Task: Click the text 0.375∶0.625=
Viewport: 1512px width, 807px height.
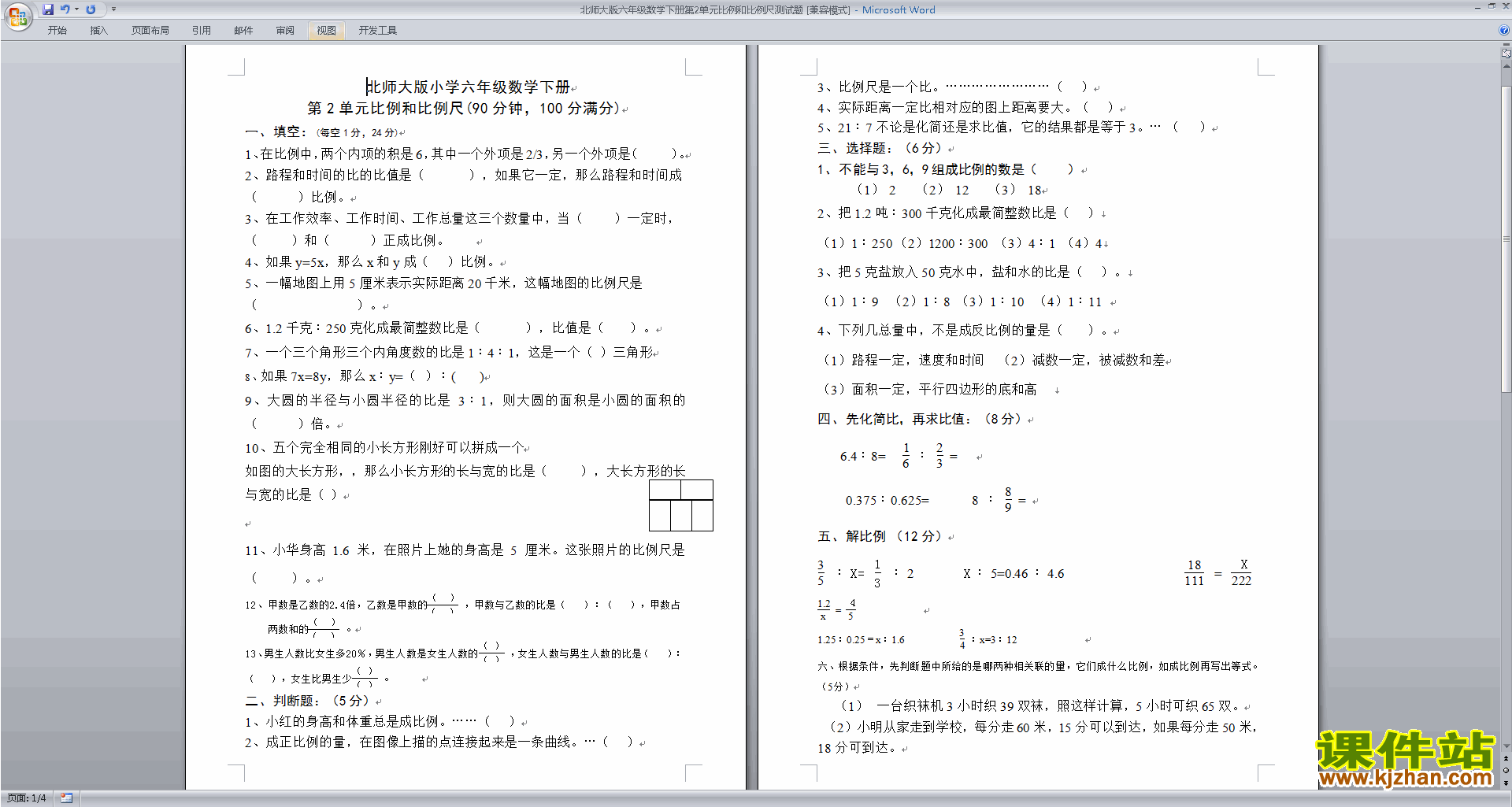Action: click(888, 500)
